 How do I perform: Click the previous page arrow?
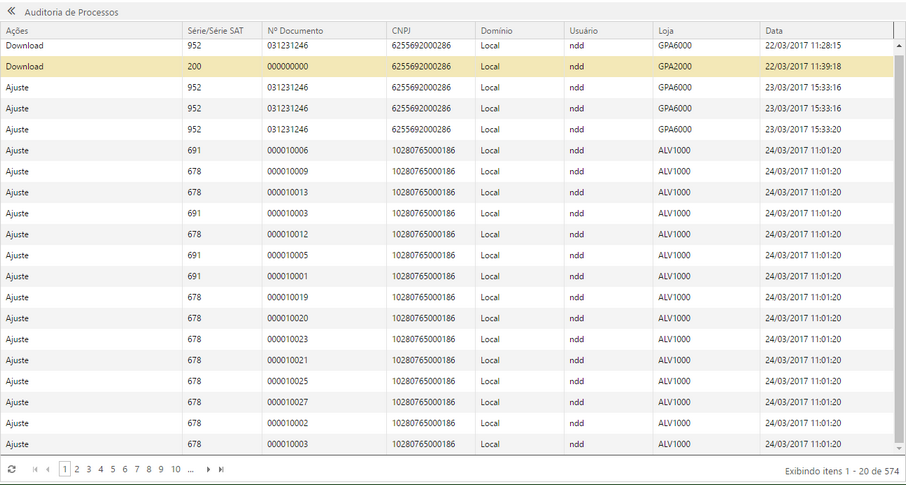[x=48, y=469]
